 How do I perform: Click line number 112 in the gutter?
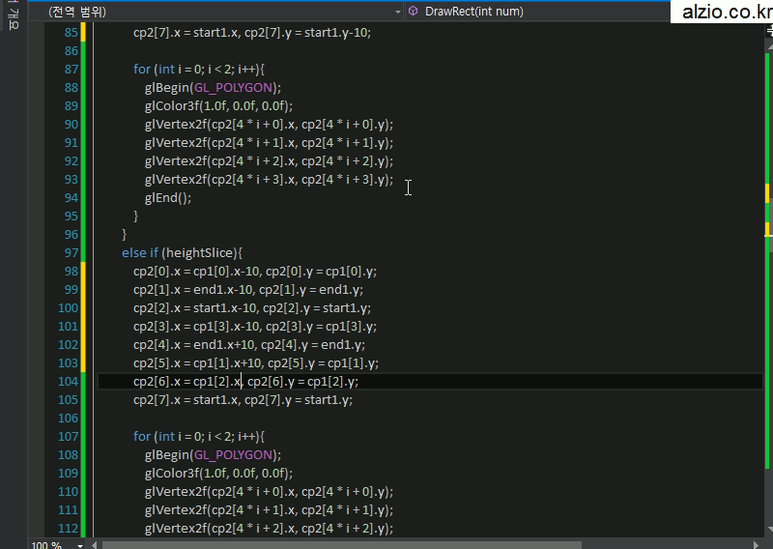[x=68, y=528]
